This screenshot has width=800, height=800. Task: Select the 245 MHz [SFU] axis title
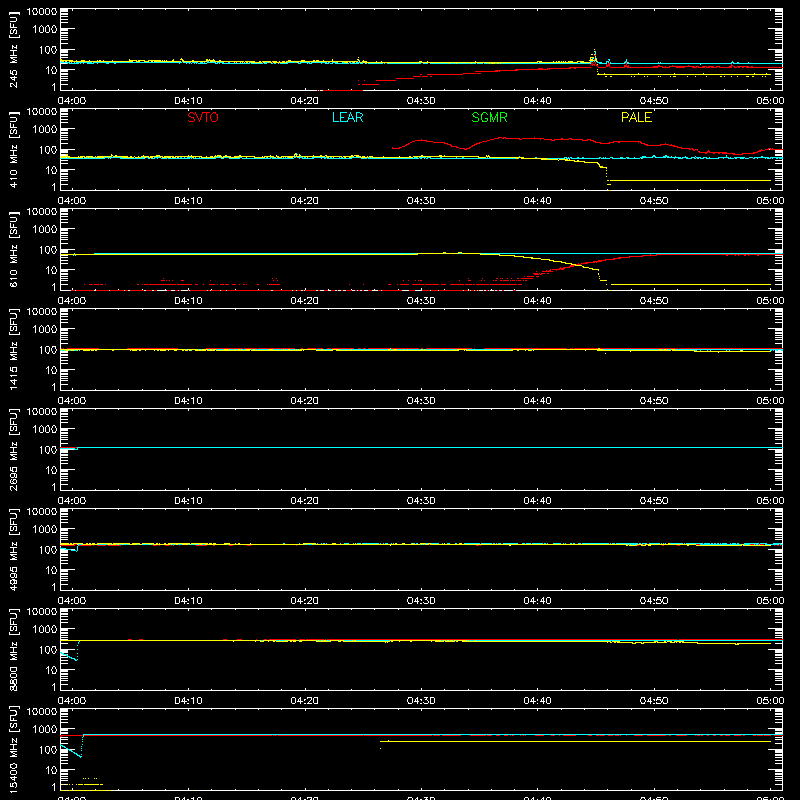coord(13,49)
